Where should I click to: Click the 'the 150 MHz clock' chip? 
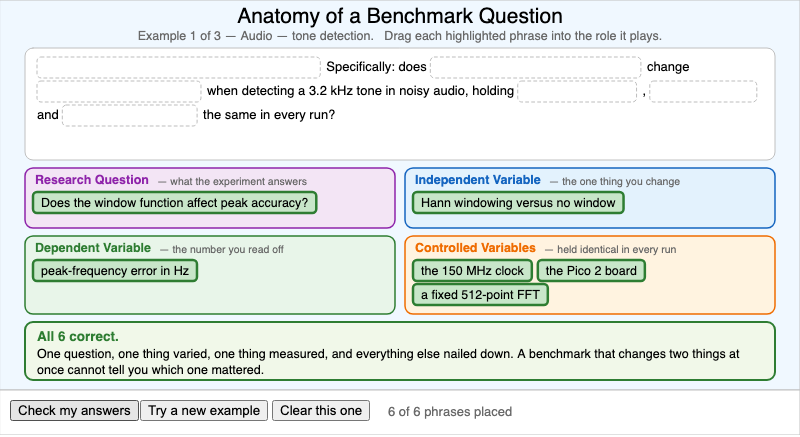pos(472,271)
